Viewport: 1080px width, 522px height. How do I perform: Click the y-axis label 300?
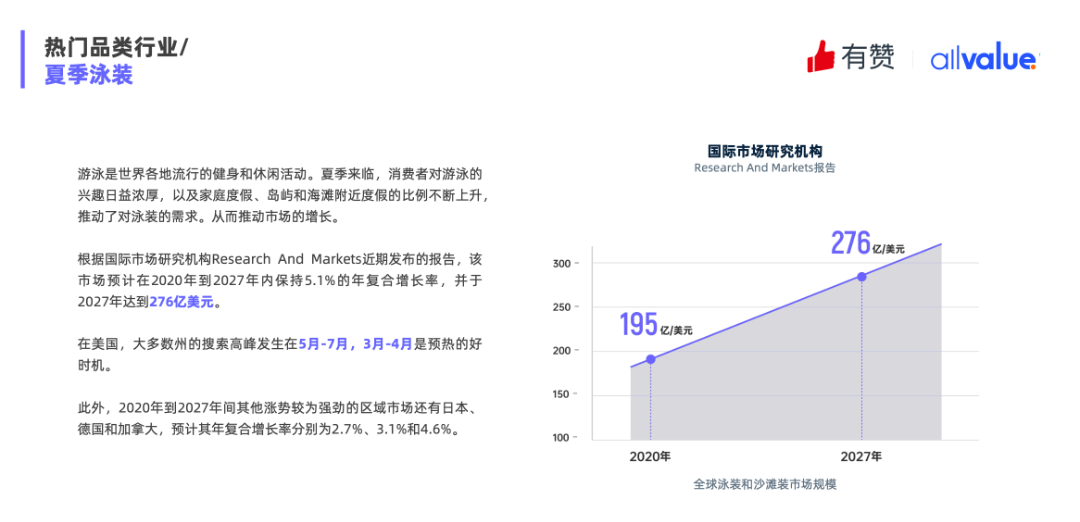tap(563, 264)
